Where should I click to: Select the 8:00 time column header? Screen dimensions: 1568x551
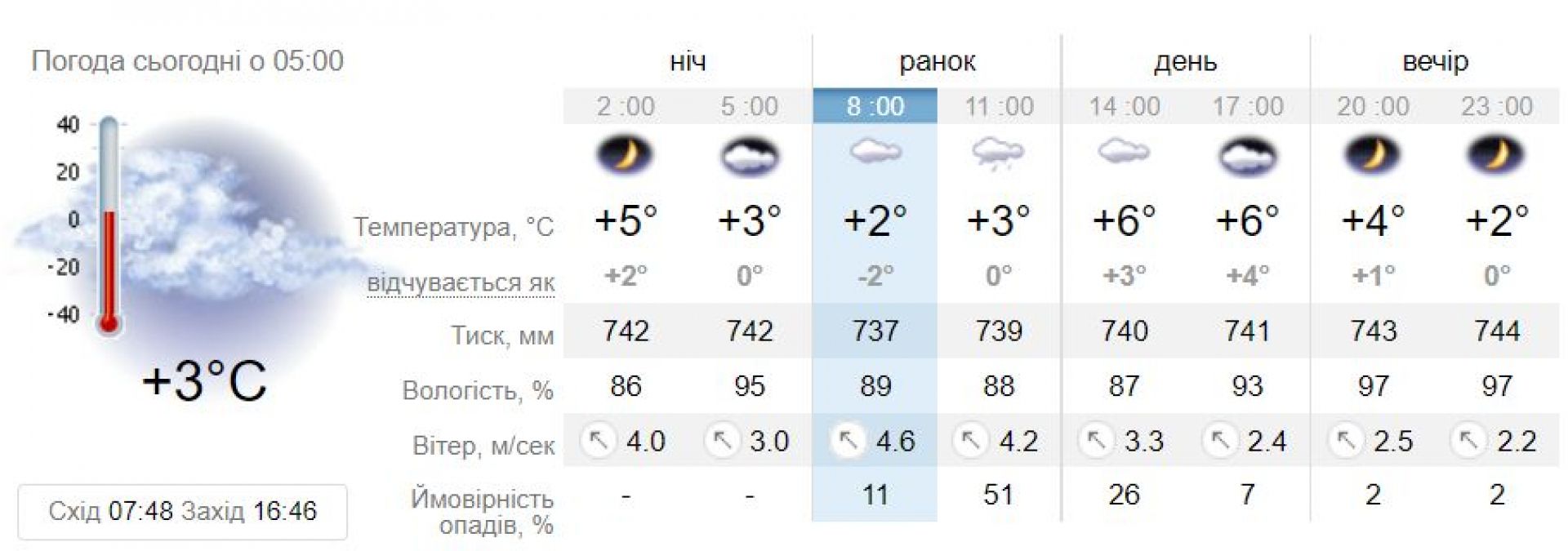pyautogui.click(x=875, y=106)
